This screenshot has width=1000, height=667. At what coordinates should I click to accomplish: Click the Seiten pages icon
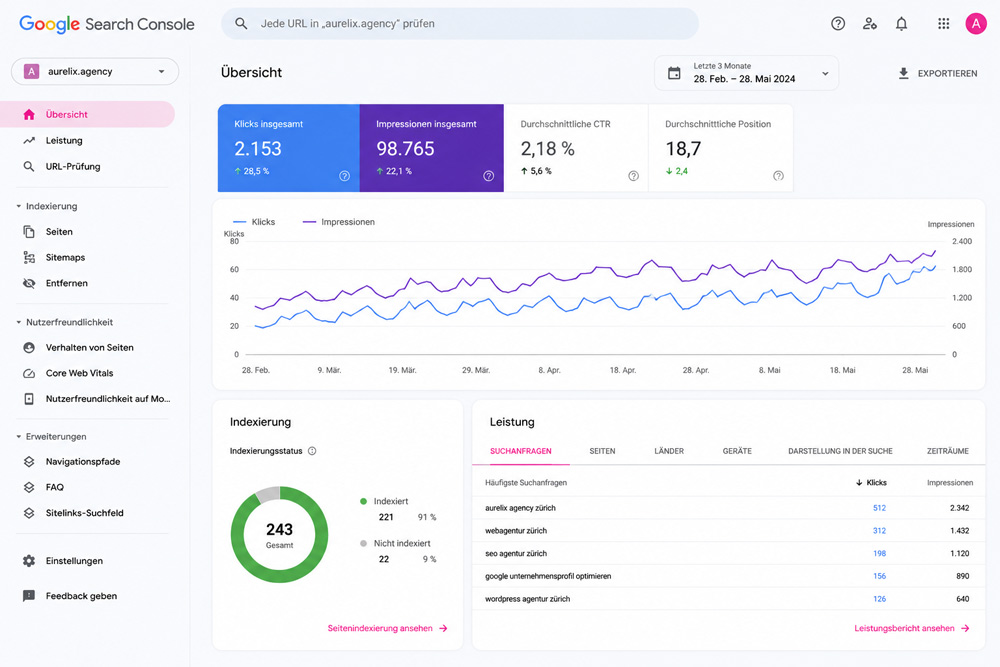(x=29, y=231)
